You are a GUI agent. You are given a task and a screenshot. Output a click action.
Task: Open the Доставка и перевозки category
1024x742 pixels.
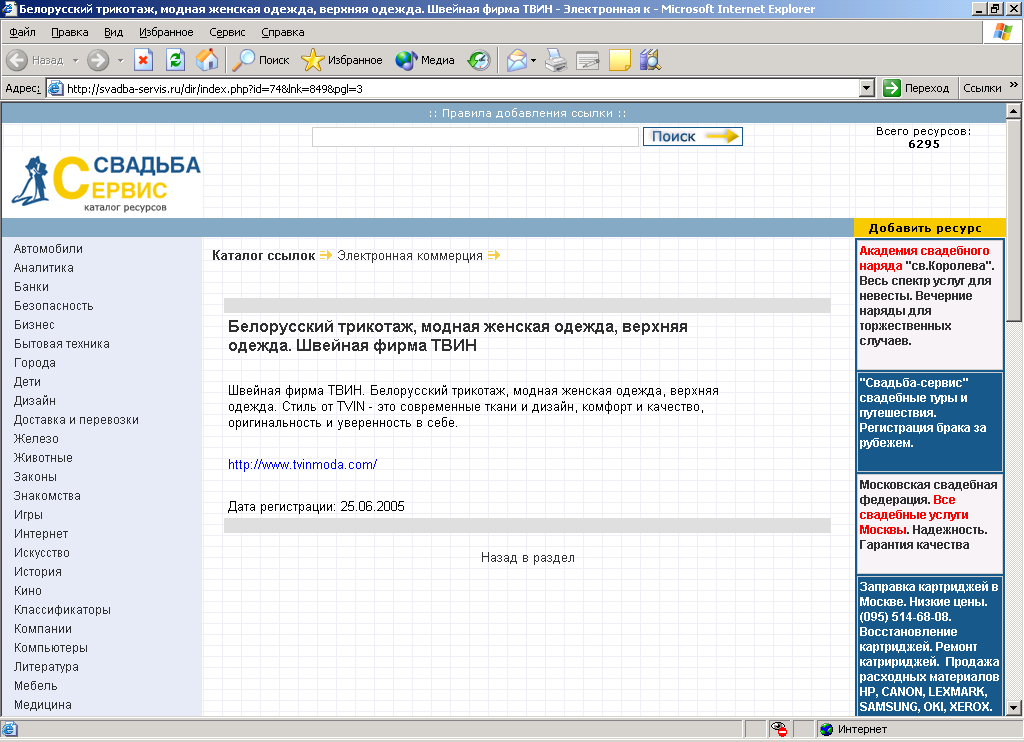(x=76, y=420)
